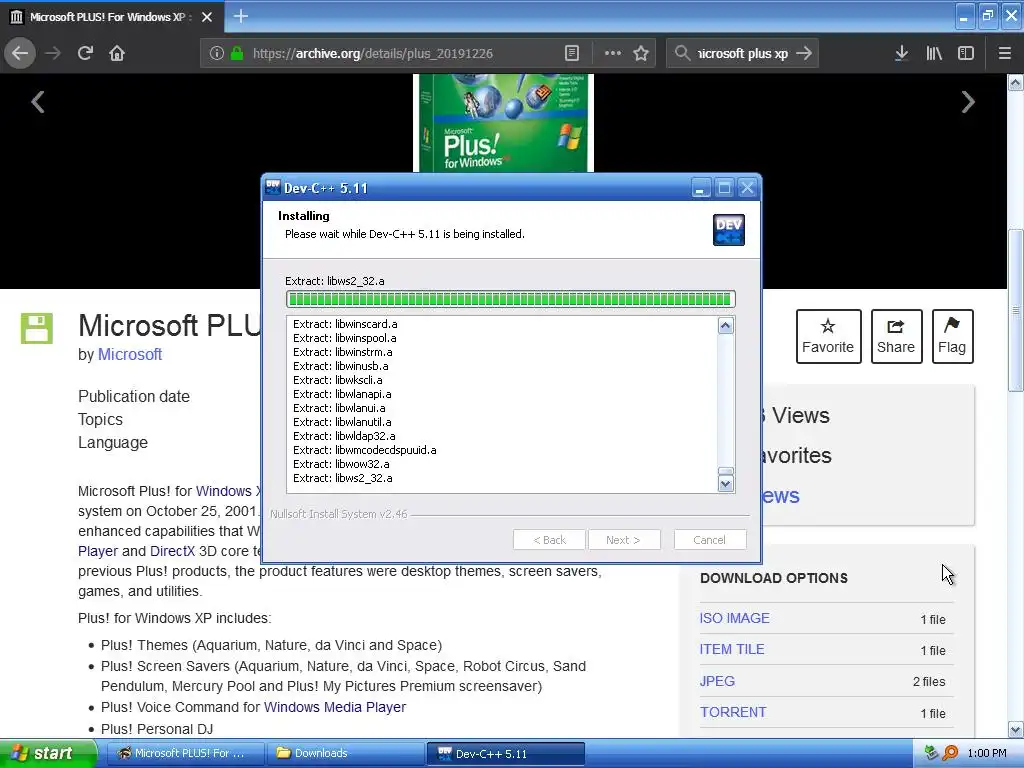
Task: Open the Library icon in the toolbar
Action: click(x=934, y=53)
